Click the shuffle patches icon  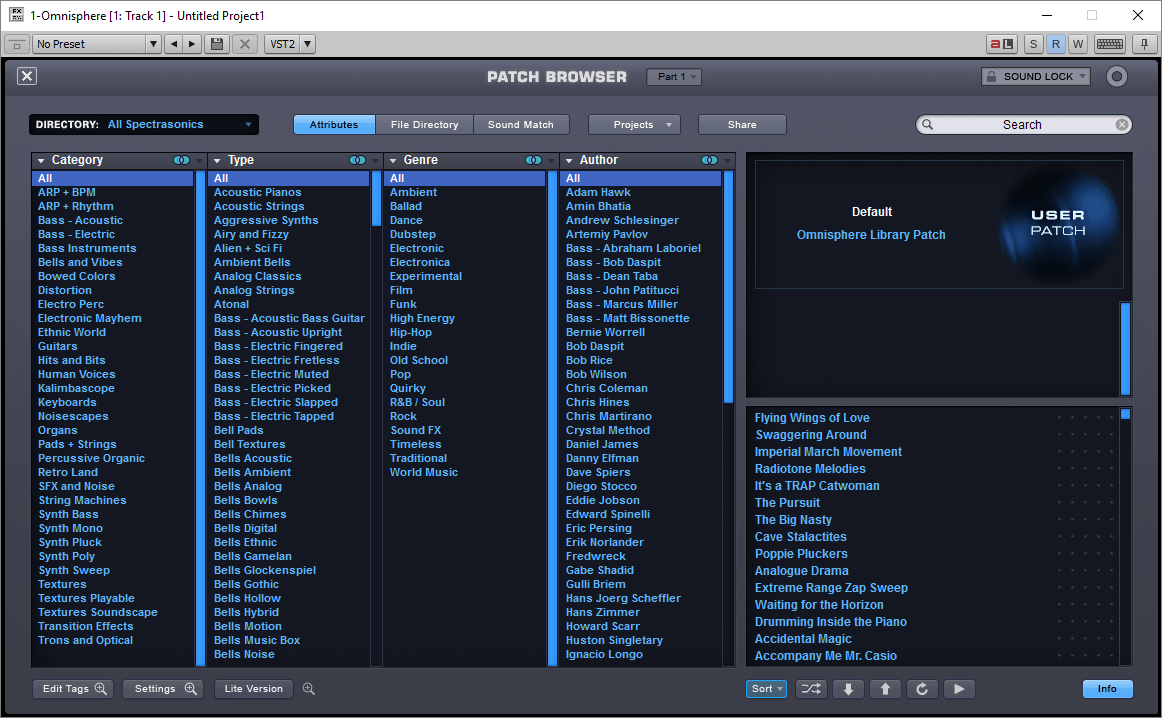(x=811, y=688)
